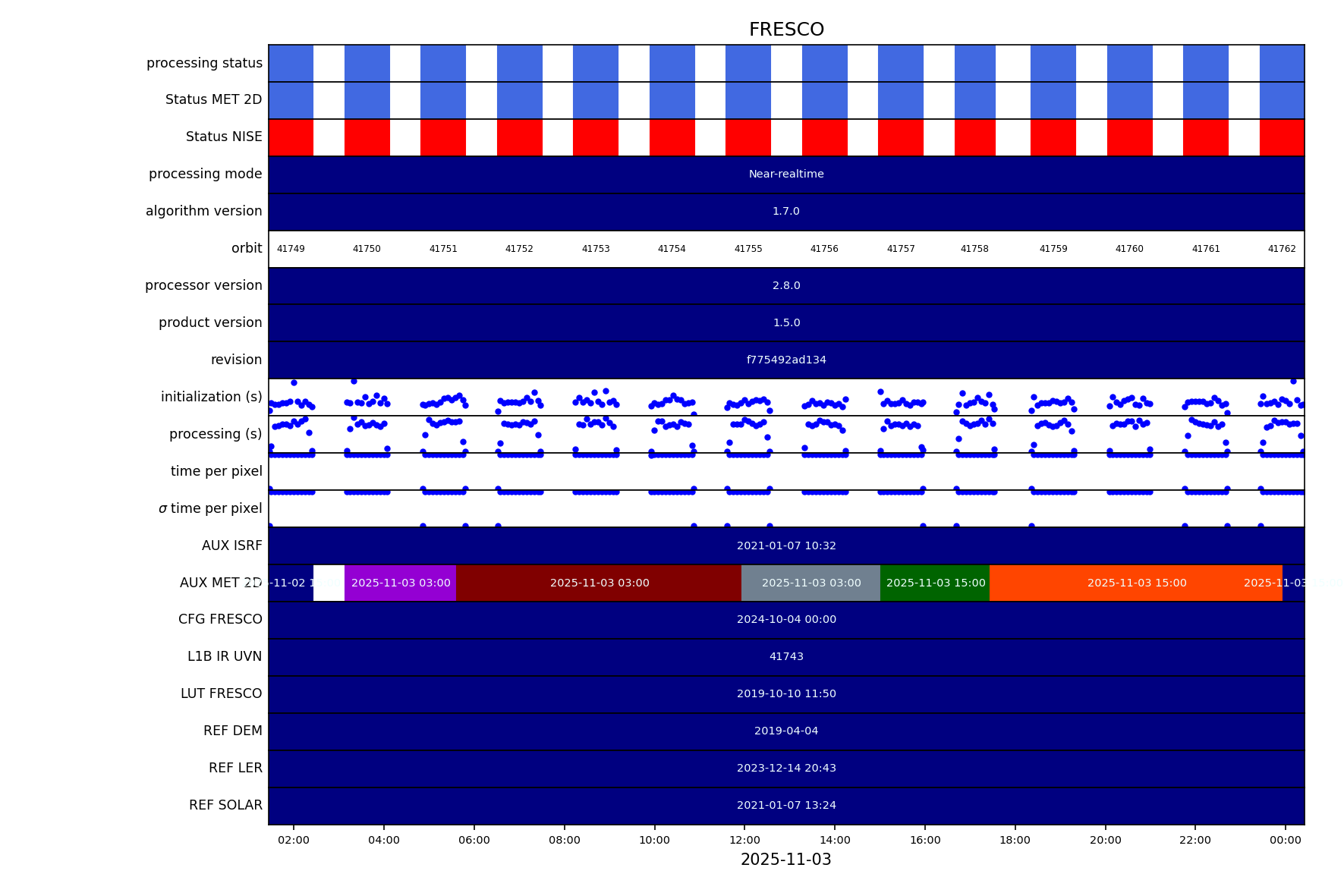The image size is (1344, 896).
Task: Click the 12:00 tick on time axis
Action: coord(744,840)
